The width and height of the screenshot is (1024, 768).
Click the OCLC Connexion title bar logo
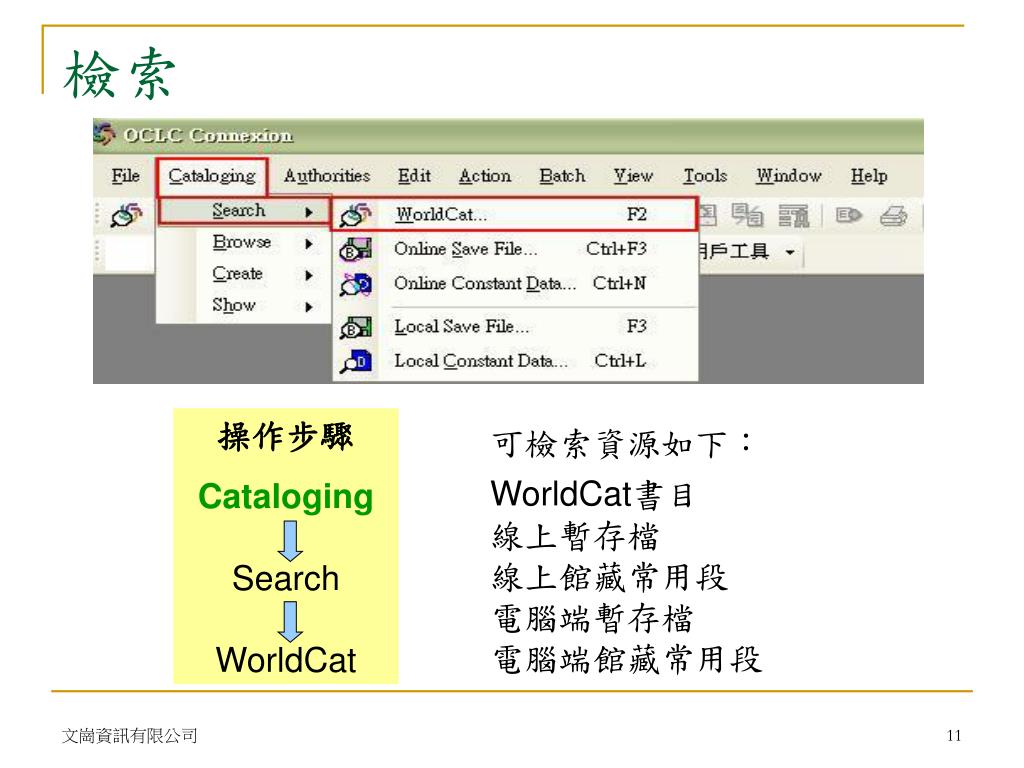(x=104, y=134)
